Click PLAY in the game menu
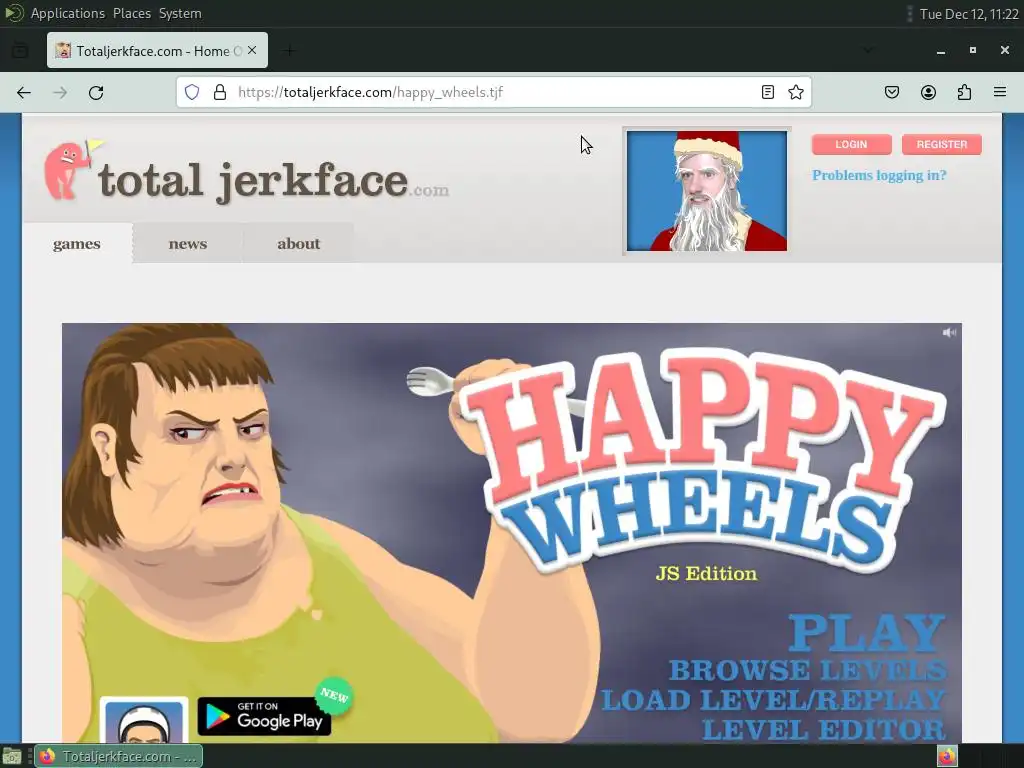The width and height of the screenshot is (1024, 768). 867,632
